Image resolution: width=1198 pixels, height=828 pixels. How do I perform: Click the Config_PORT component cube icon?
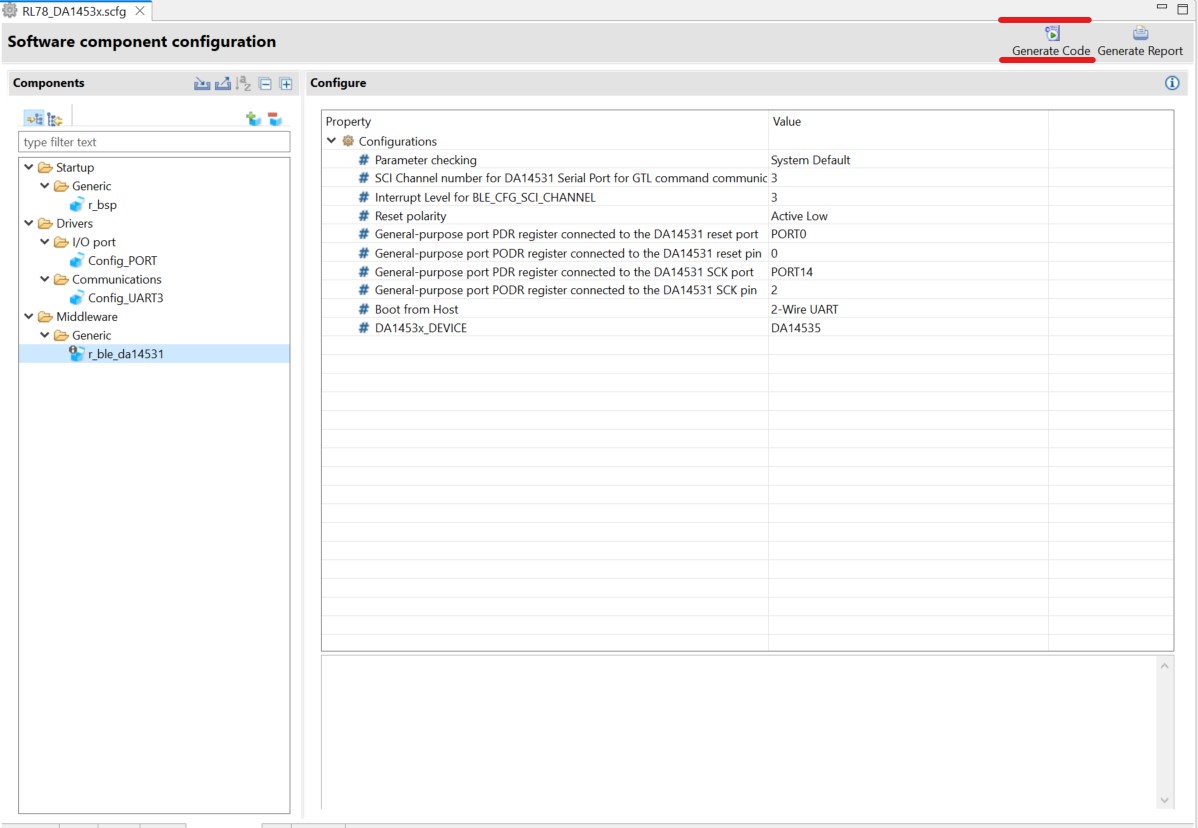click(76, 260)
